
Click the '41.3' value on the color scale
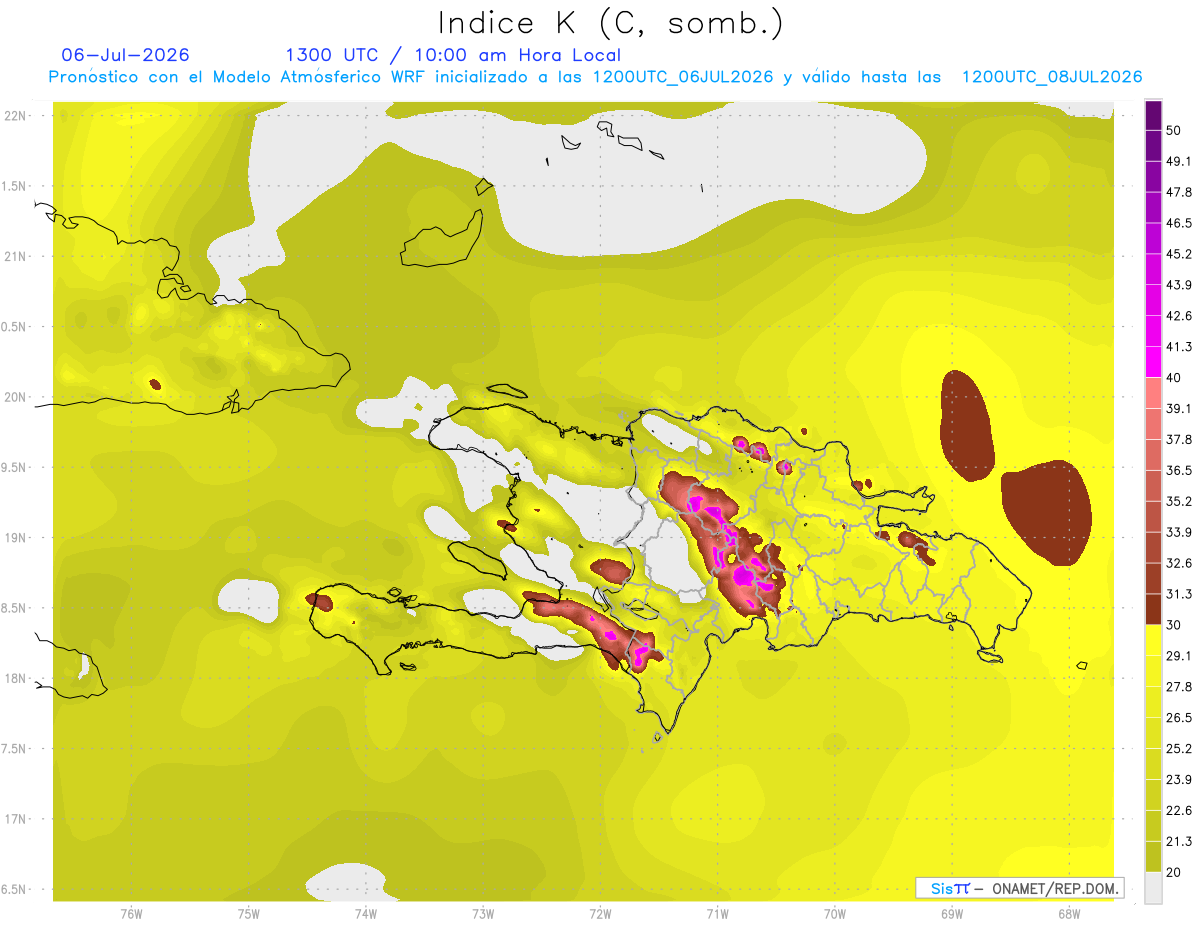[x=1179, y=347]
